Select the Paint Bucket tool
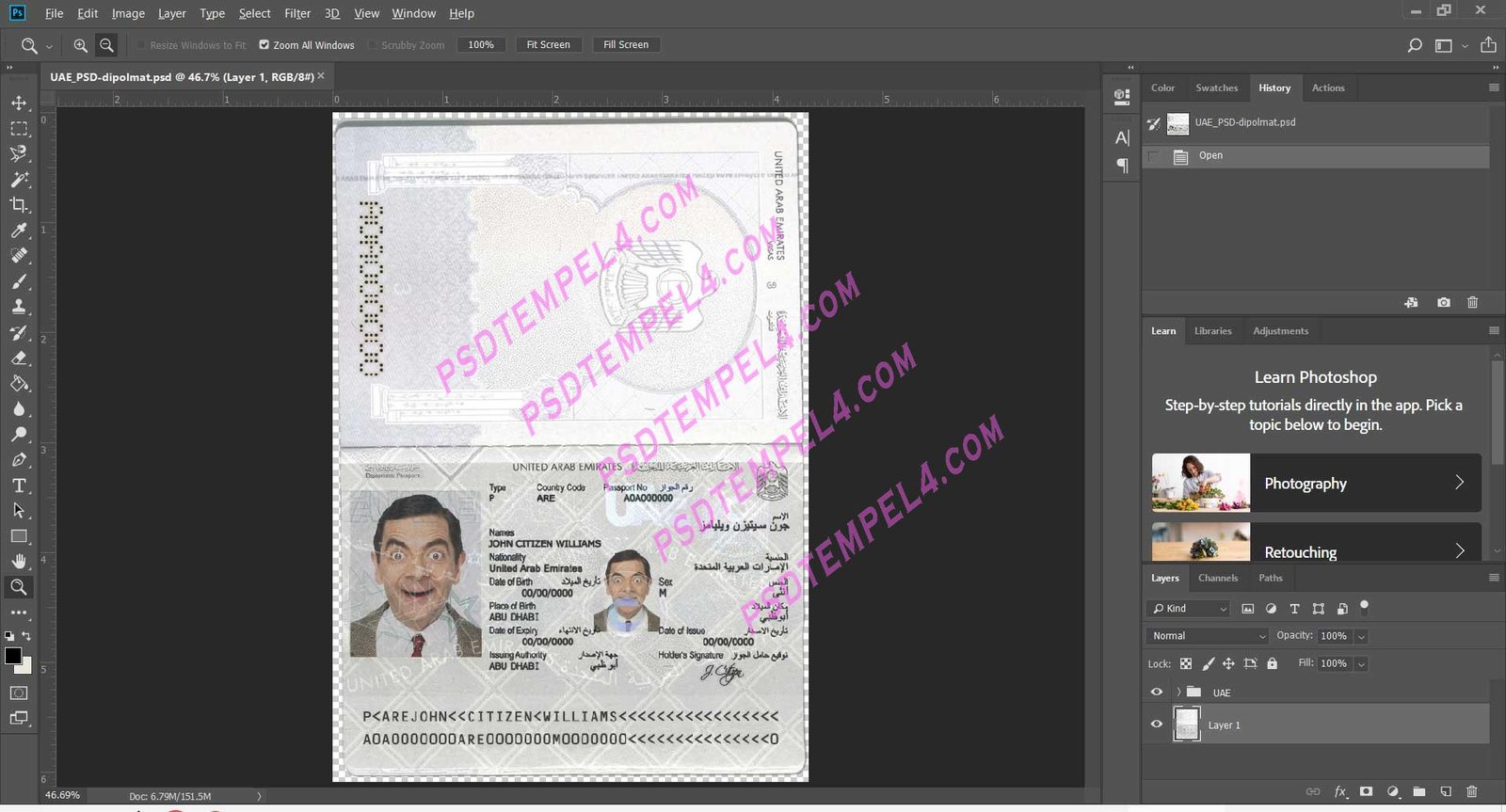 (x=19, y=384)
